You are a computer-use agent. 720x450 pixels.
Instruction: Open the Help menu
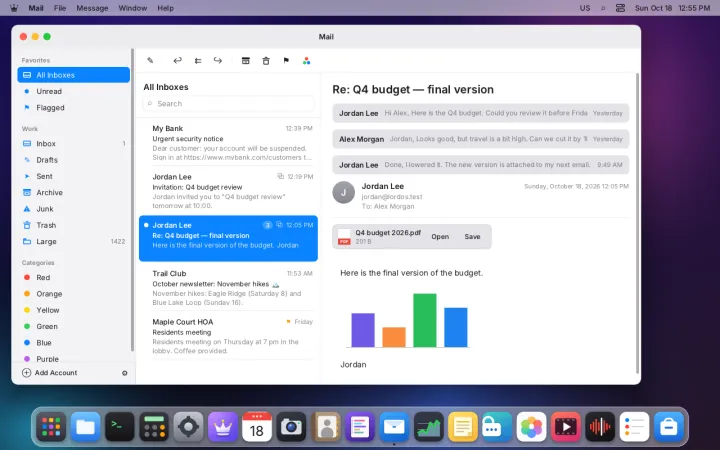[165, 8]
